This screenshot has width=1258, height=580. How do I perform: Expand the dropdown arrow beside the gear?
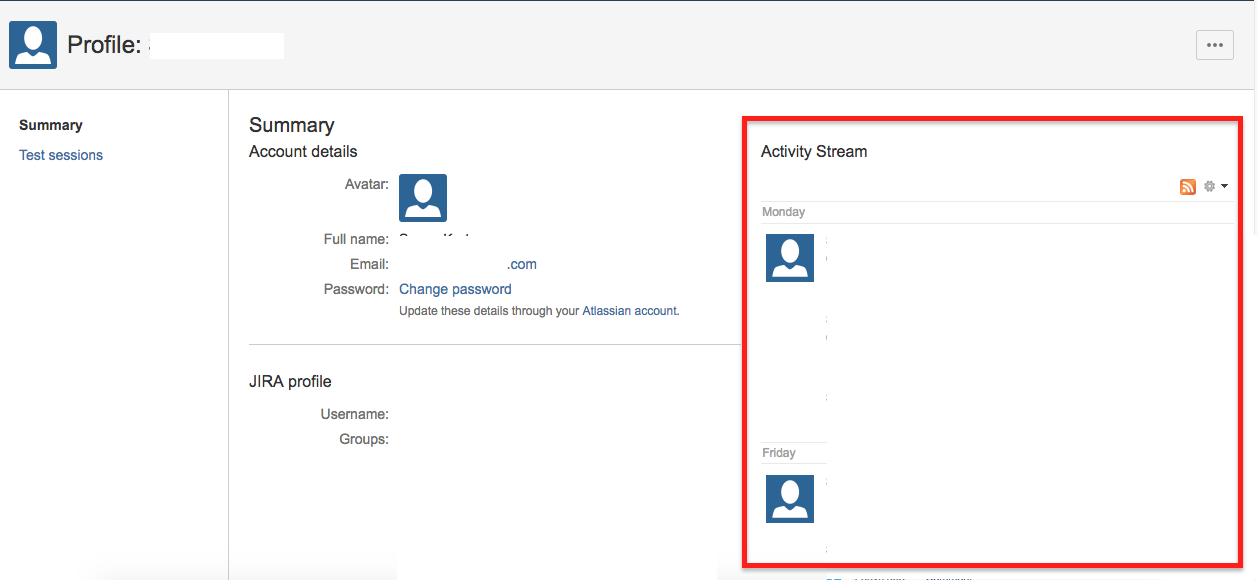point(1224,186)
